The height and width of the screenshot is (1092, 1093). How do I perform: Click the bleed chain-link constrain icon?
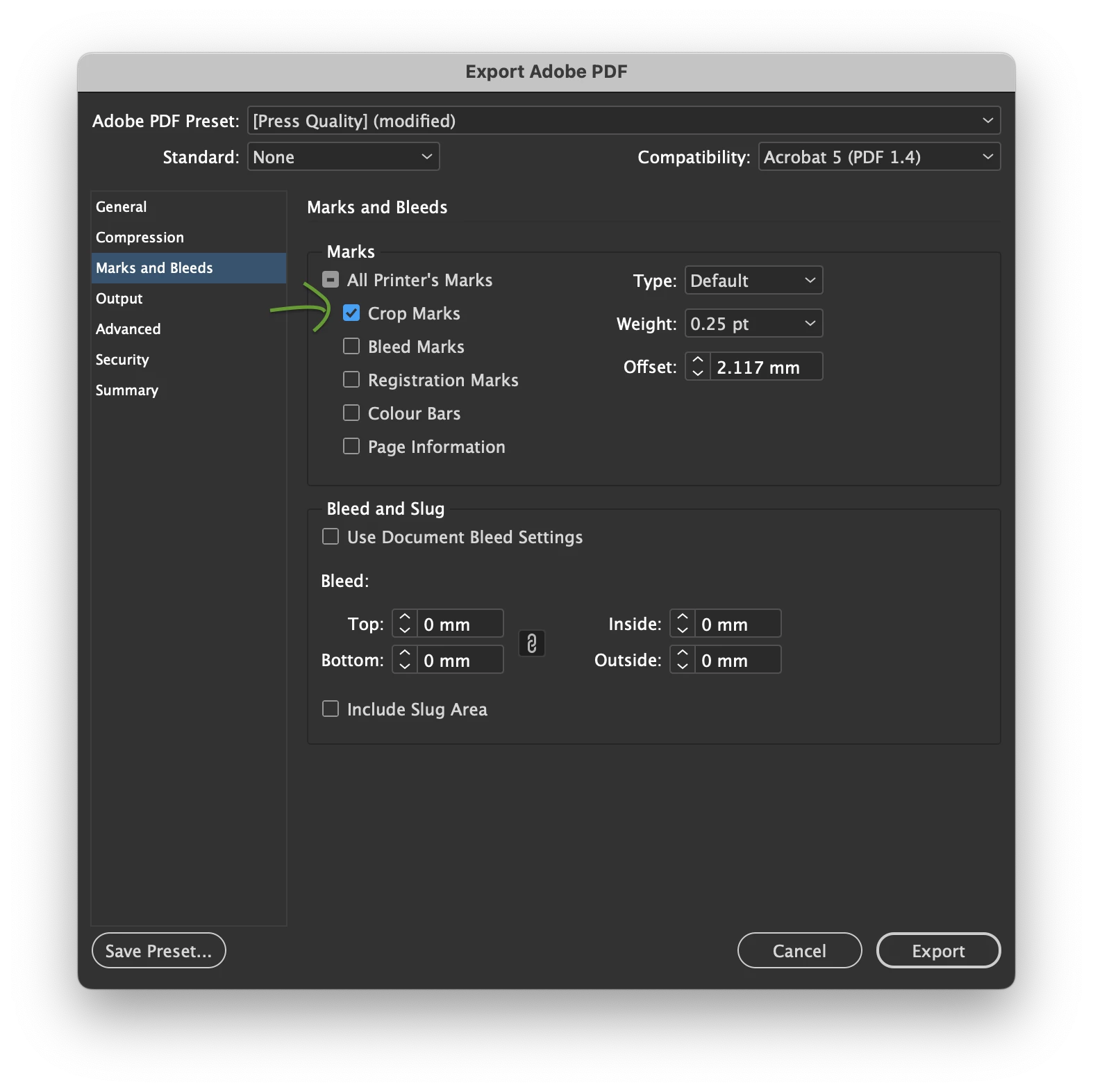coord(532,643)
